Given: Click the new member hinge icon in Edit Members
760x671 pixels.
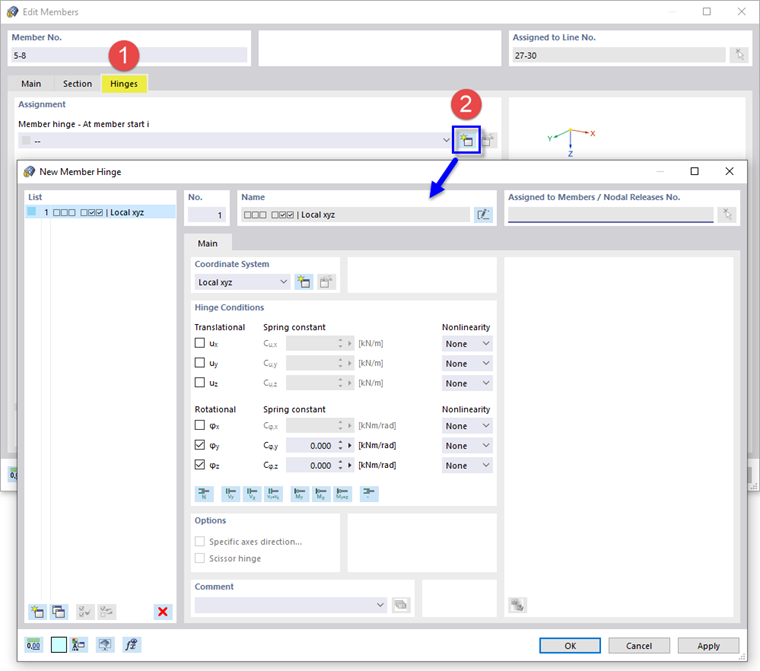Looking at the screenshot, I should 466,140.
